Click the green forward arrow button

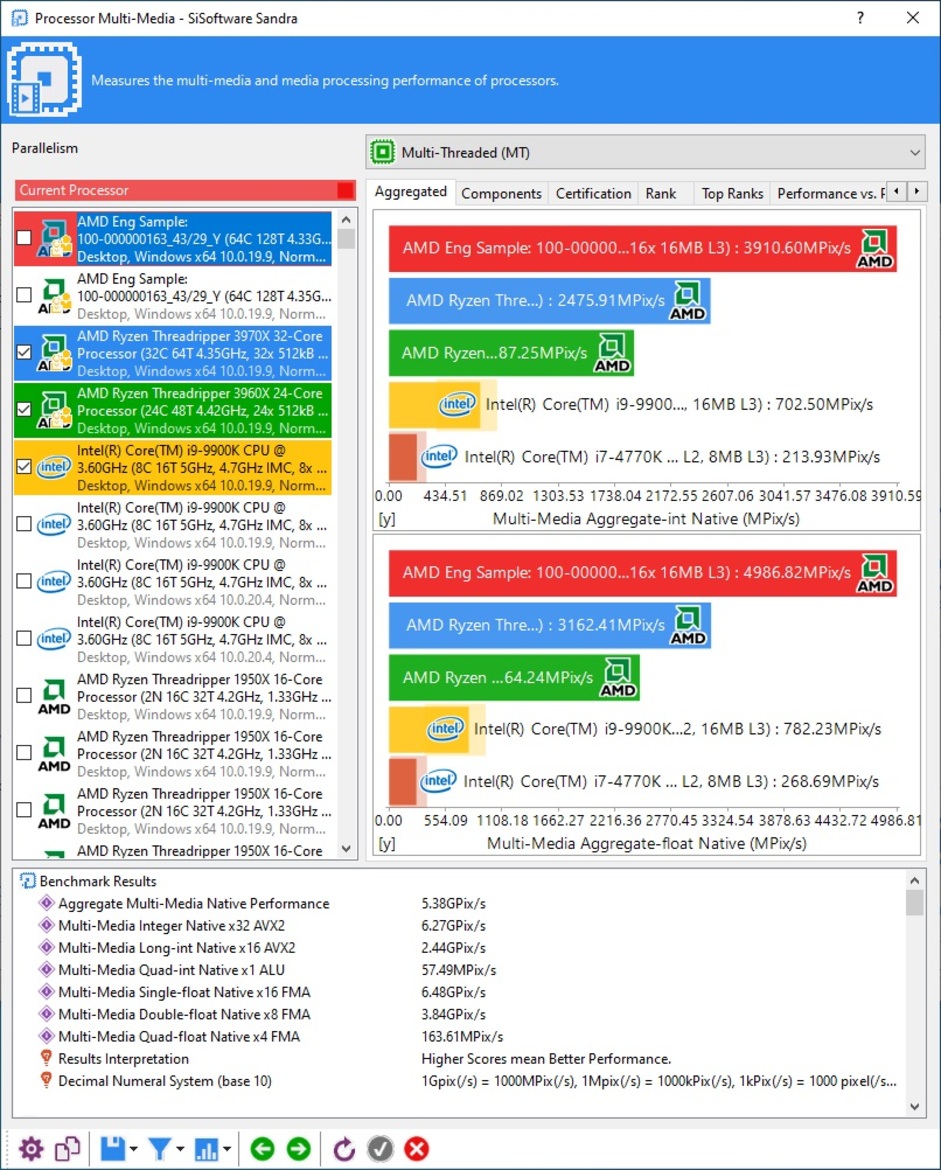(x=298, y=1149)
